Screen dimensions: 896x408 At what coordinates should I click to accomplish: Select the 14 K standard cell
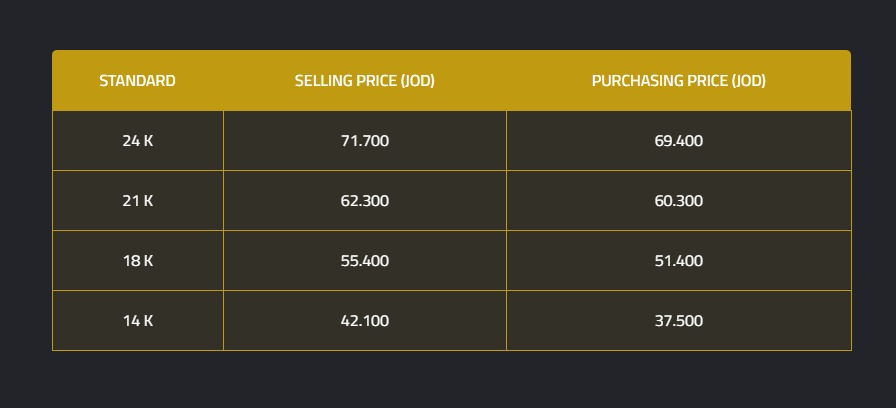point(137,321)
